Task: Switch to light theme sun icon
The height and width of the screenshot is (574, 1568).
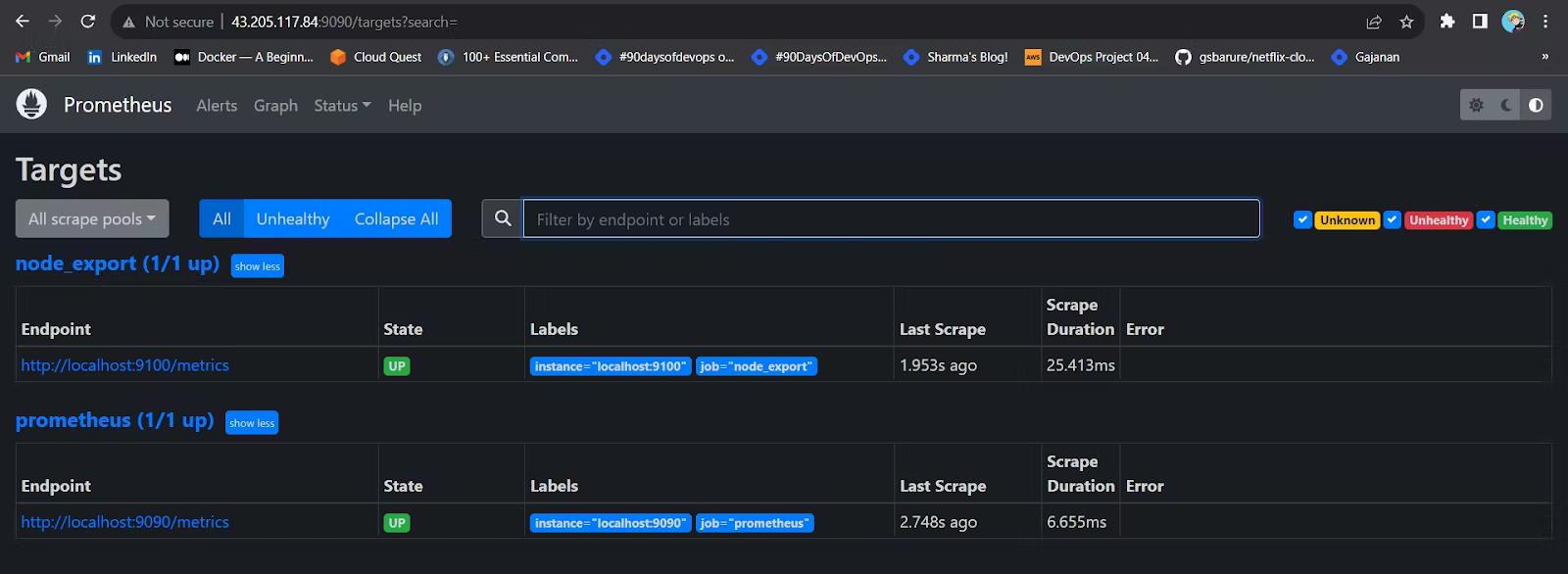Action: click(1476, 105)
